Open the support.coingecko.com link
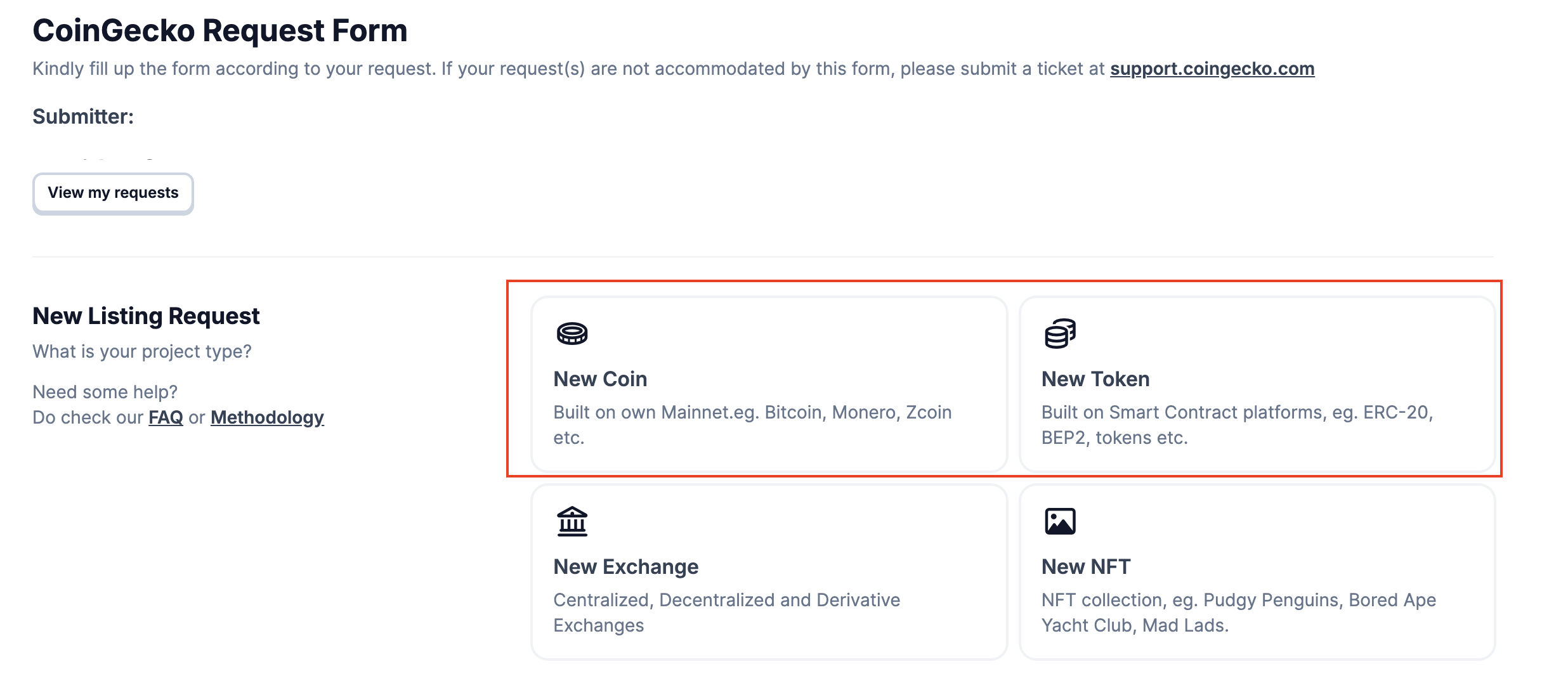The image size is (1568, 695). (x=1212, y=68)
